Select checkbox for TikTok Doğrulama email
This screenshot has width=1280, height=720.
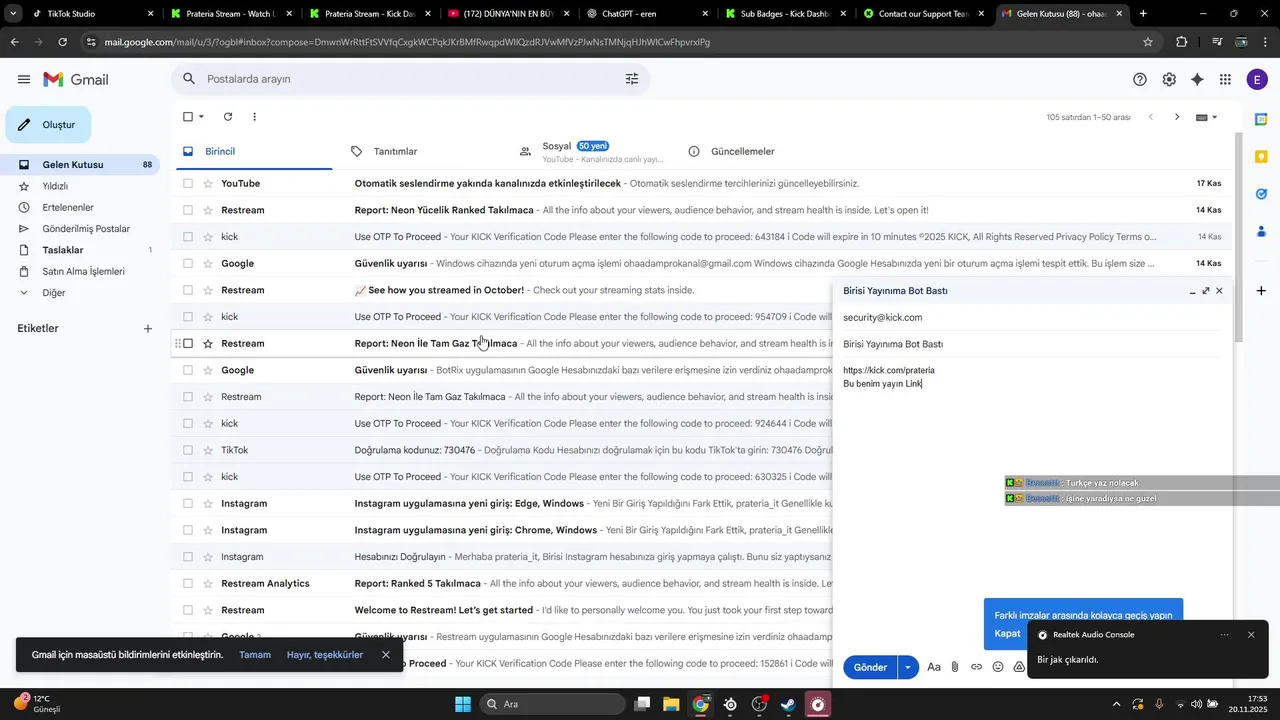188,450
